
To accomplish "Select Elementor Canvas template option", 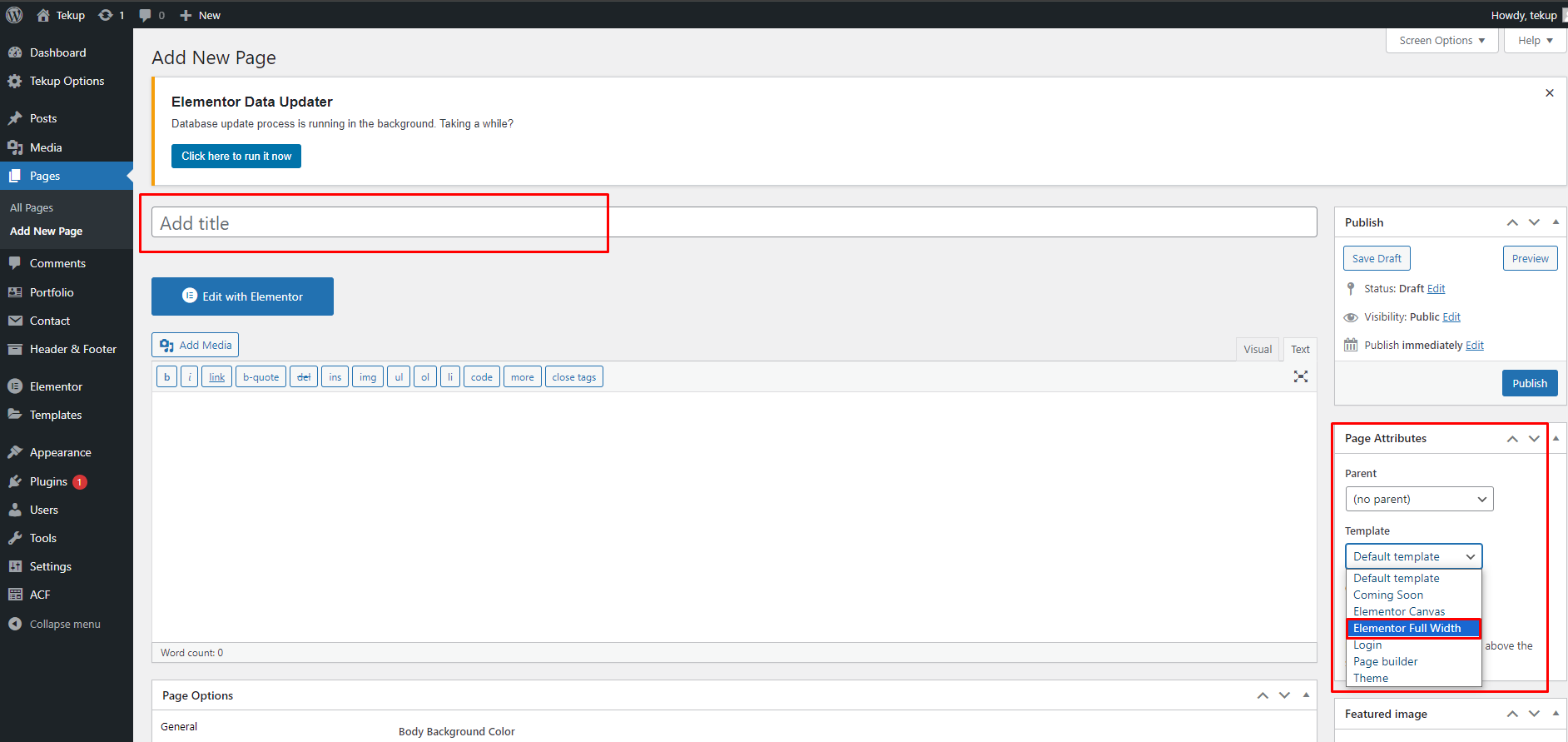I will (1413, 611).
